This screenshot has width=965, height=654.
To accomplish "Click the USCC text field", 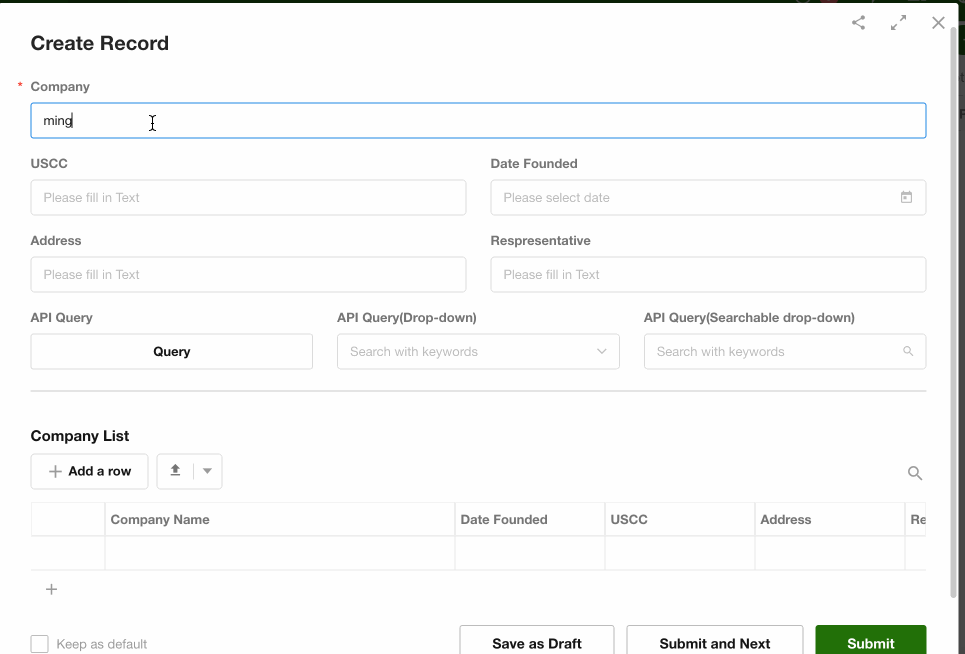I will [248, 197].
